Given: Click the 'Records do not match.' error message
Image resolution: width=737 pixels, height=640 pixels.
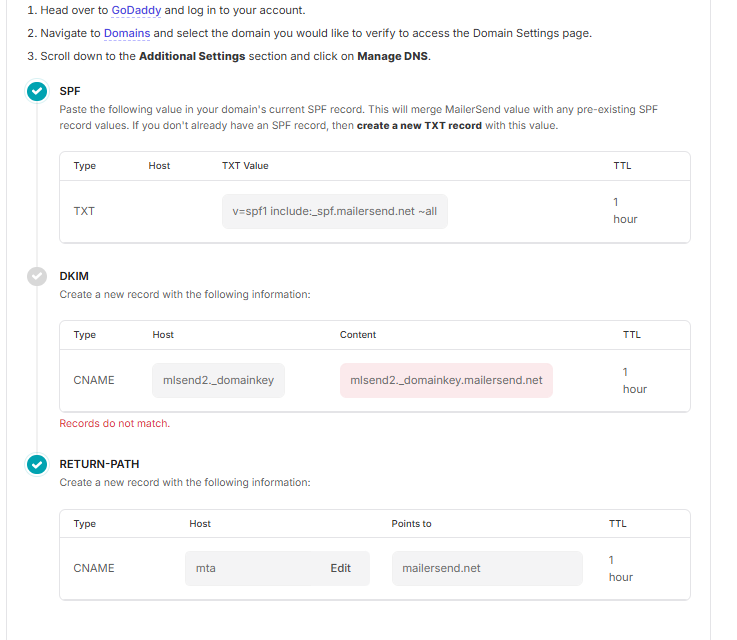Looking at the screenshot, I should (x=115, y=423).
